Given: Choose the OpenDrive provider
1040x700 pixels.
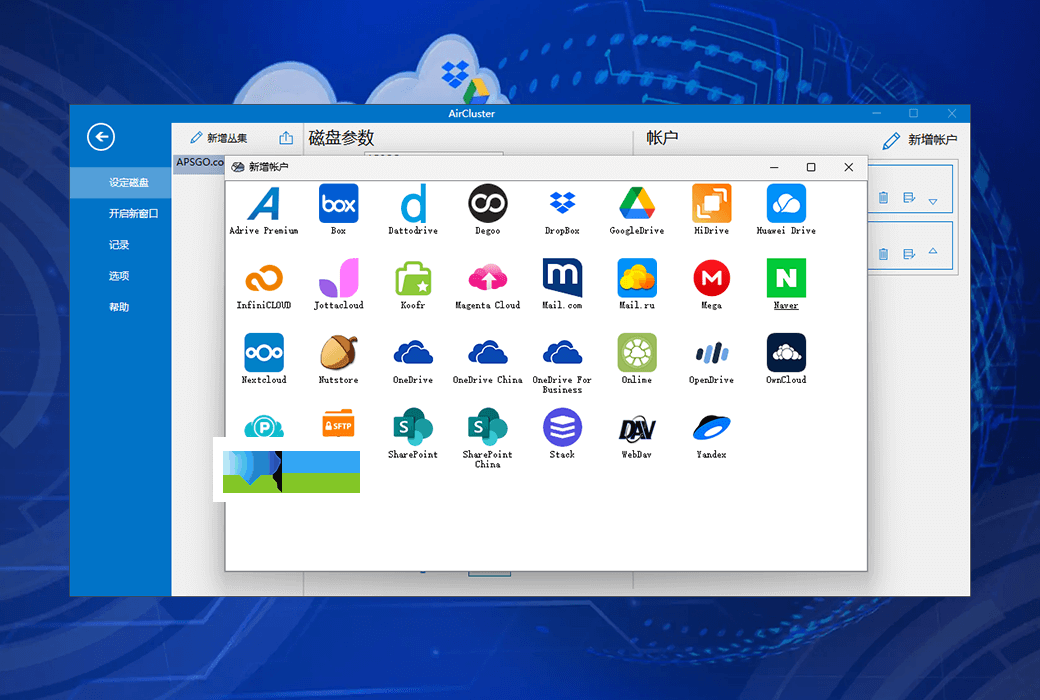Looking at the screenshot, I should click(x=711, y=360).
